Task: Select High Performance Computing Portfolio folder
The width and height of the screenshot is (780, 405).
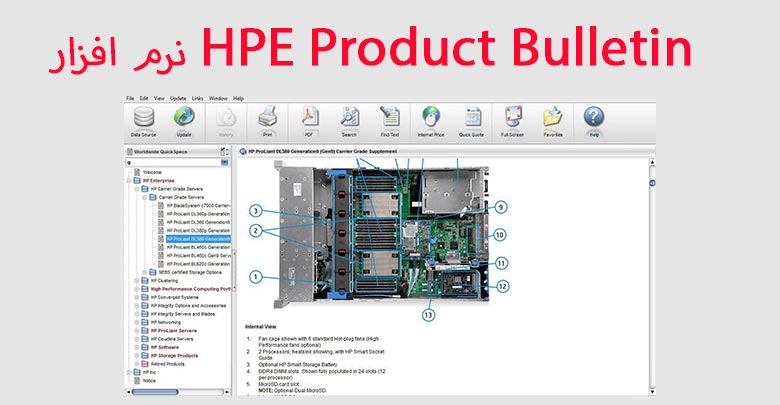Action: (191, 289)
